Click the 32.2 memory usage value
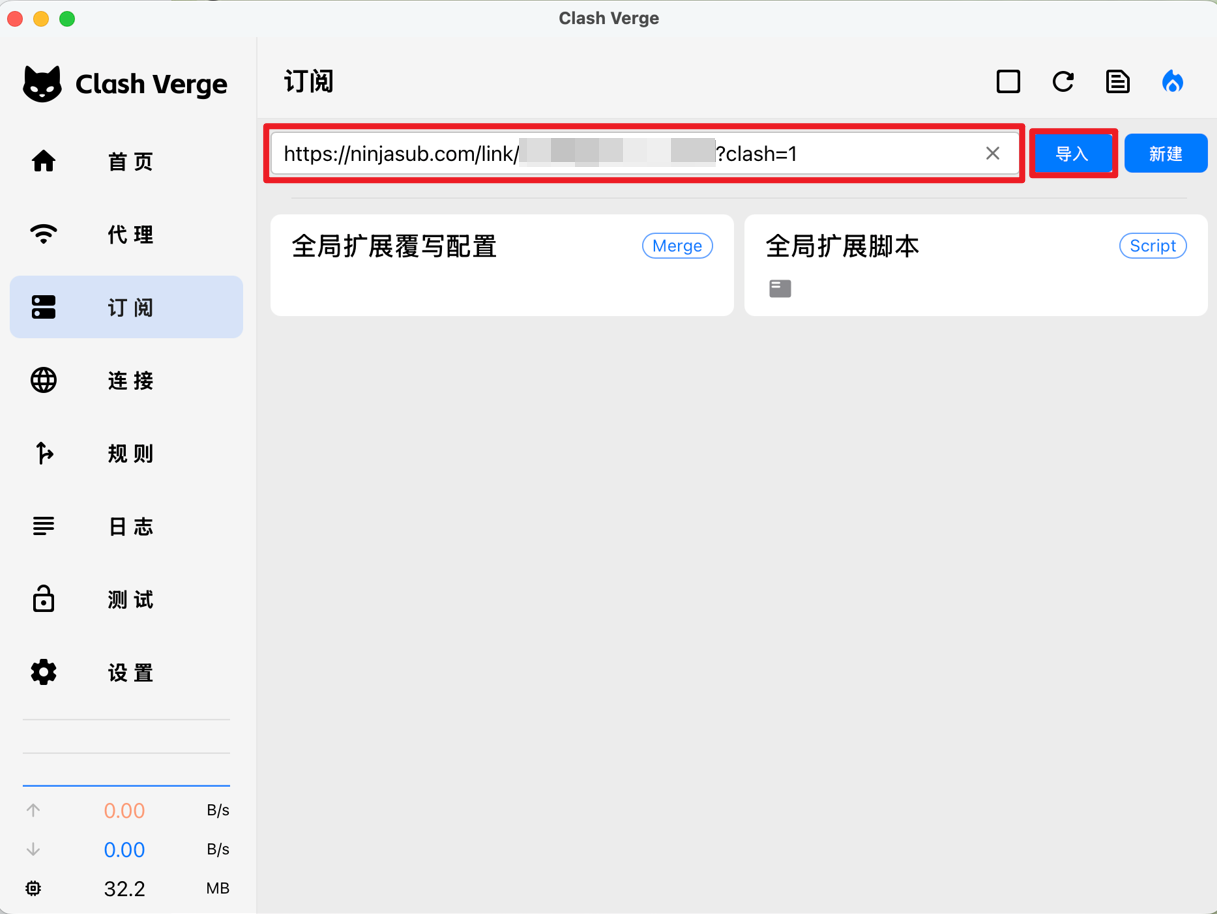Image resolution: width=1217 pixels, height=914 pixels. (124, 889)
